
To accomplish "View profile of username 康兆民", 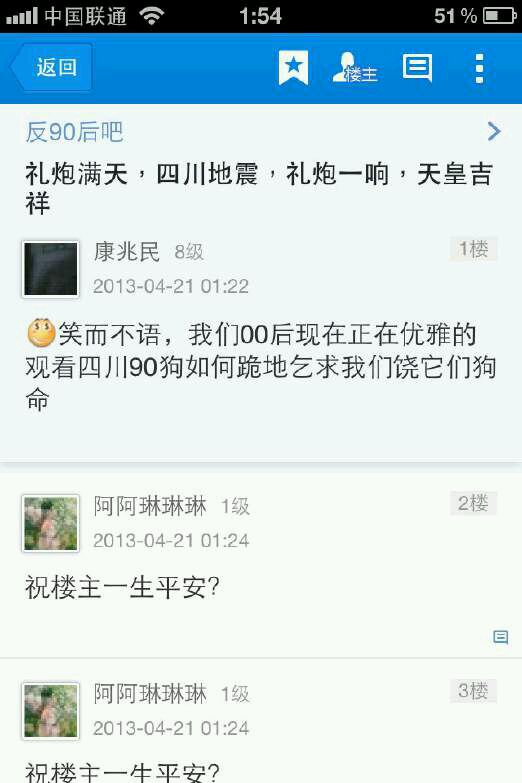I will pyautogui.click(x=127, y=251).
